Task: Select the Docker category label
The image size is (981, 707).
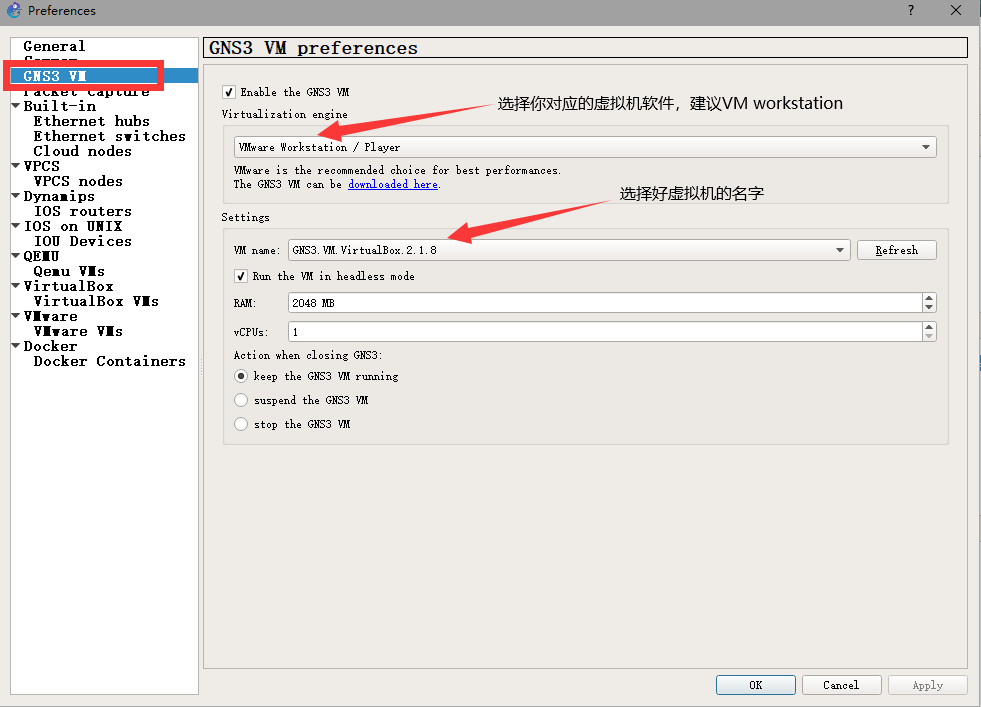Action: [50, 347]
